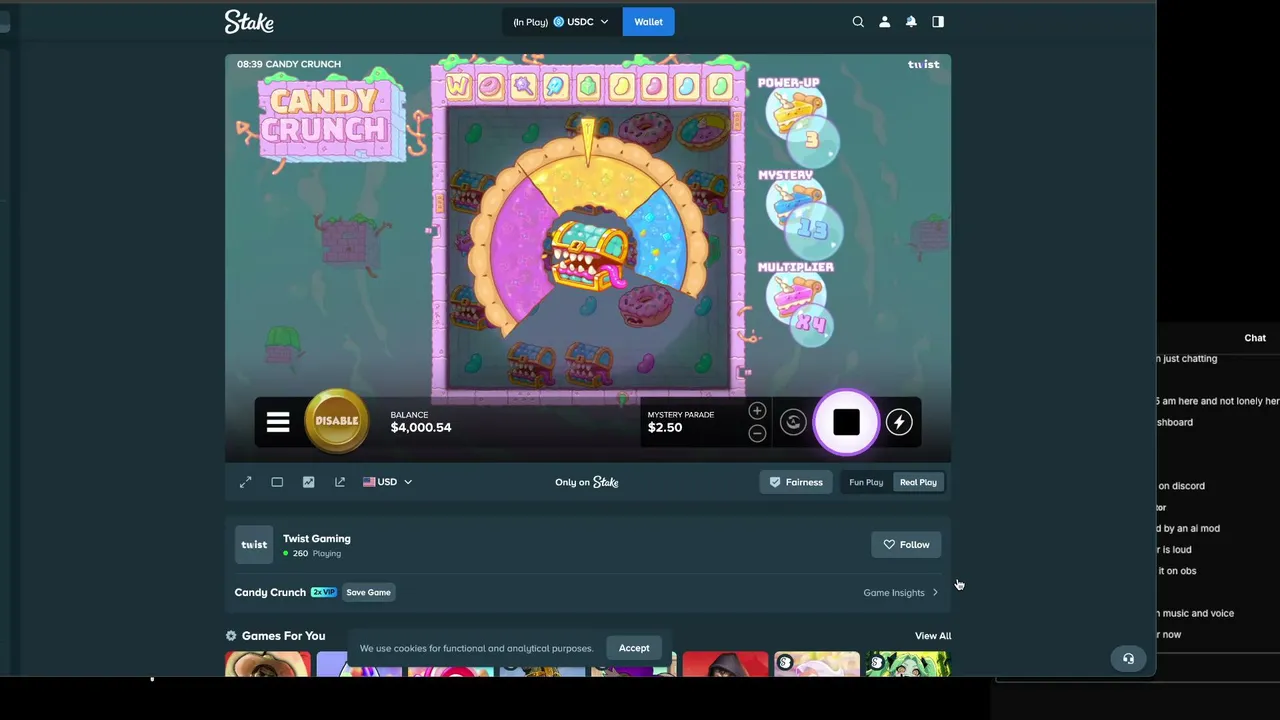Open the Stake search magnifier icon
This screenshot has width=1280, height=720.
pyautogui.click(x=858, y=21)
